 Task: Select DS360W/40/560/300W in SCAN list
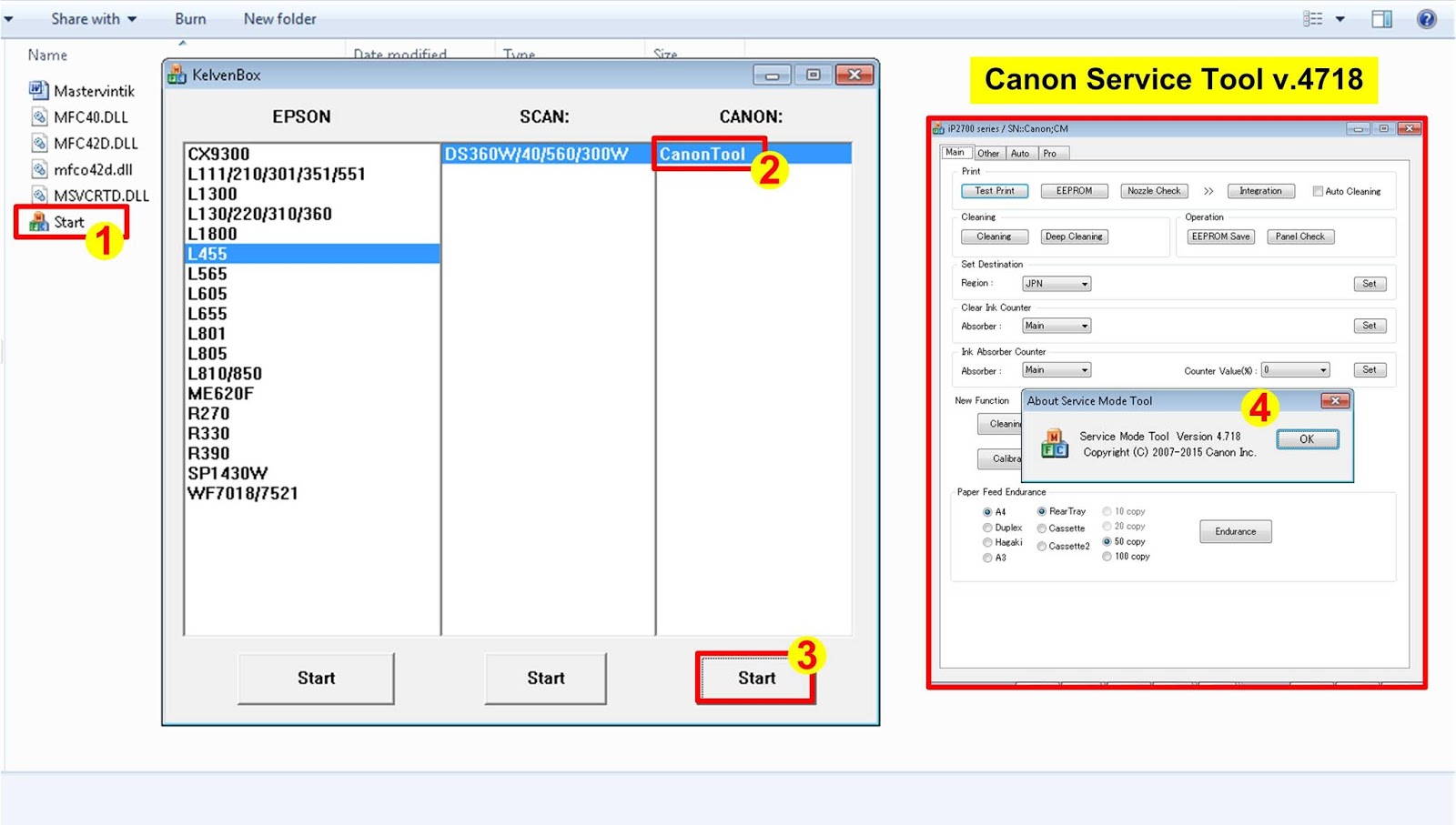pyautogui.click(x=548, y=154)
